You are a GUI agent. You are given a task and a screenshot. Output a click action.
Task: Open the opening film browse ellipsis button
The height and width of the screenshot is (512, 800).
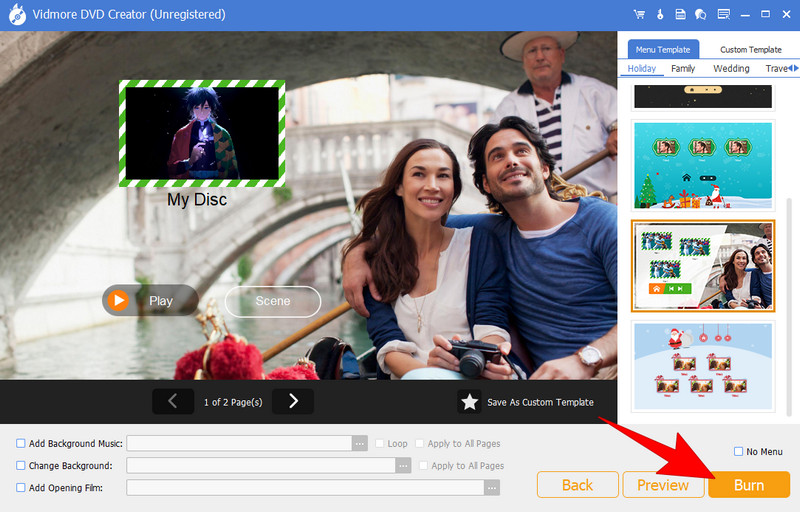[492, 487]
